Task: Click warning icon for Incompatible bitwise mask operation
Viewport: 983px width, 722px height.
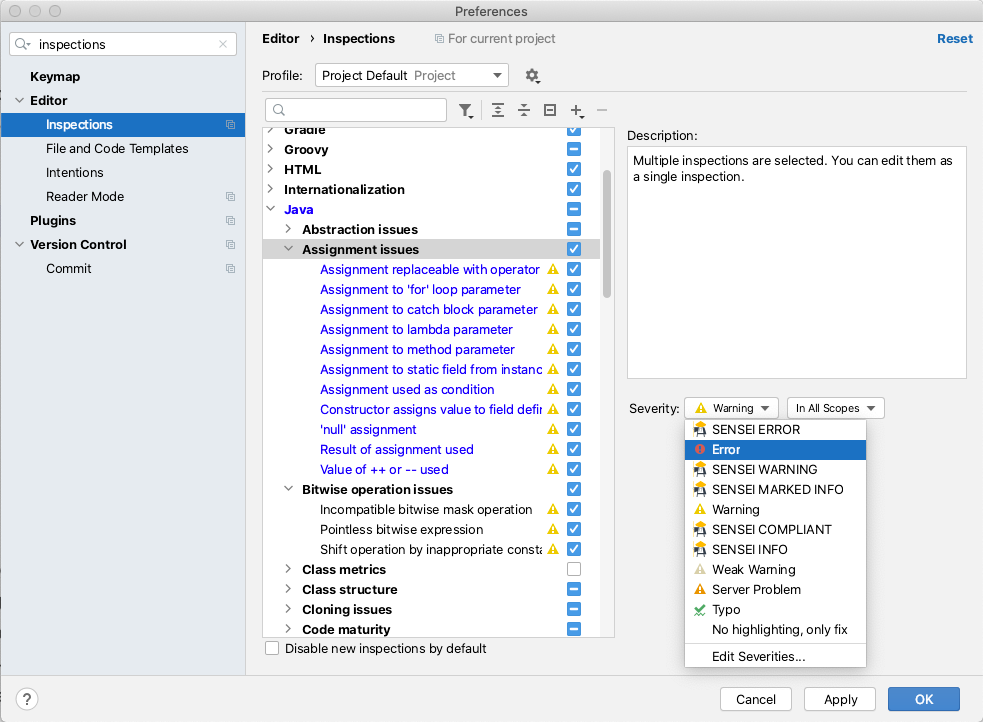Action: click(553, 509)
